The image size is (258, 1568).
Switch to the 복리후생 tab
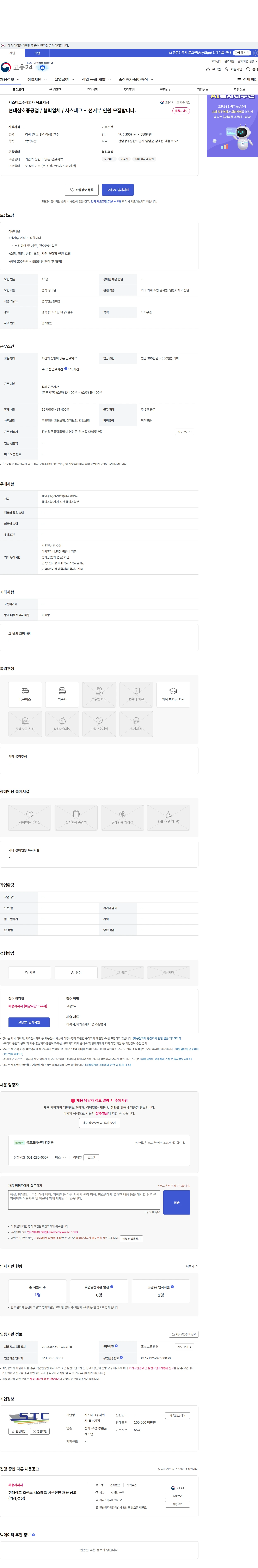tap(129, 89)
